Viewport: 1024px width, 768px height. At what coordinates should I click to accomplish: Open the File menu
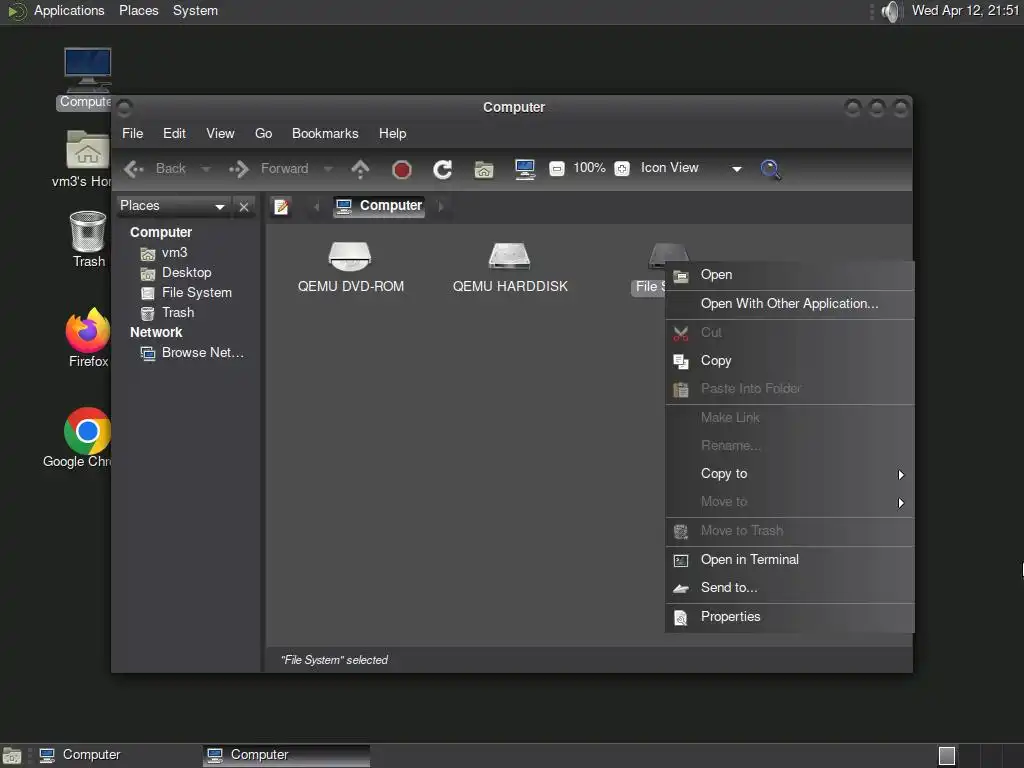[x=133, y=133]
